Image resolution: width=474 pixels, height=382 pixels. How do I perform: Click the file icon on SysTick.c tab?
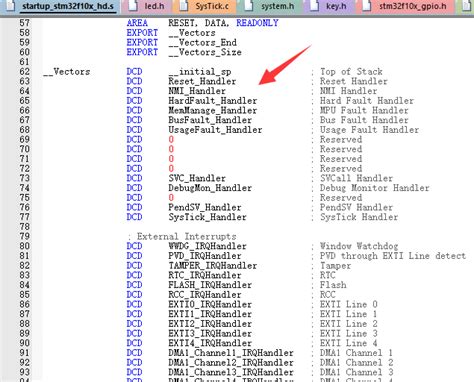[184, 6]
